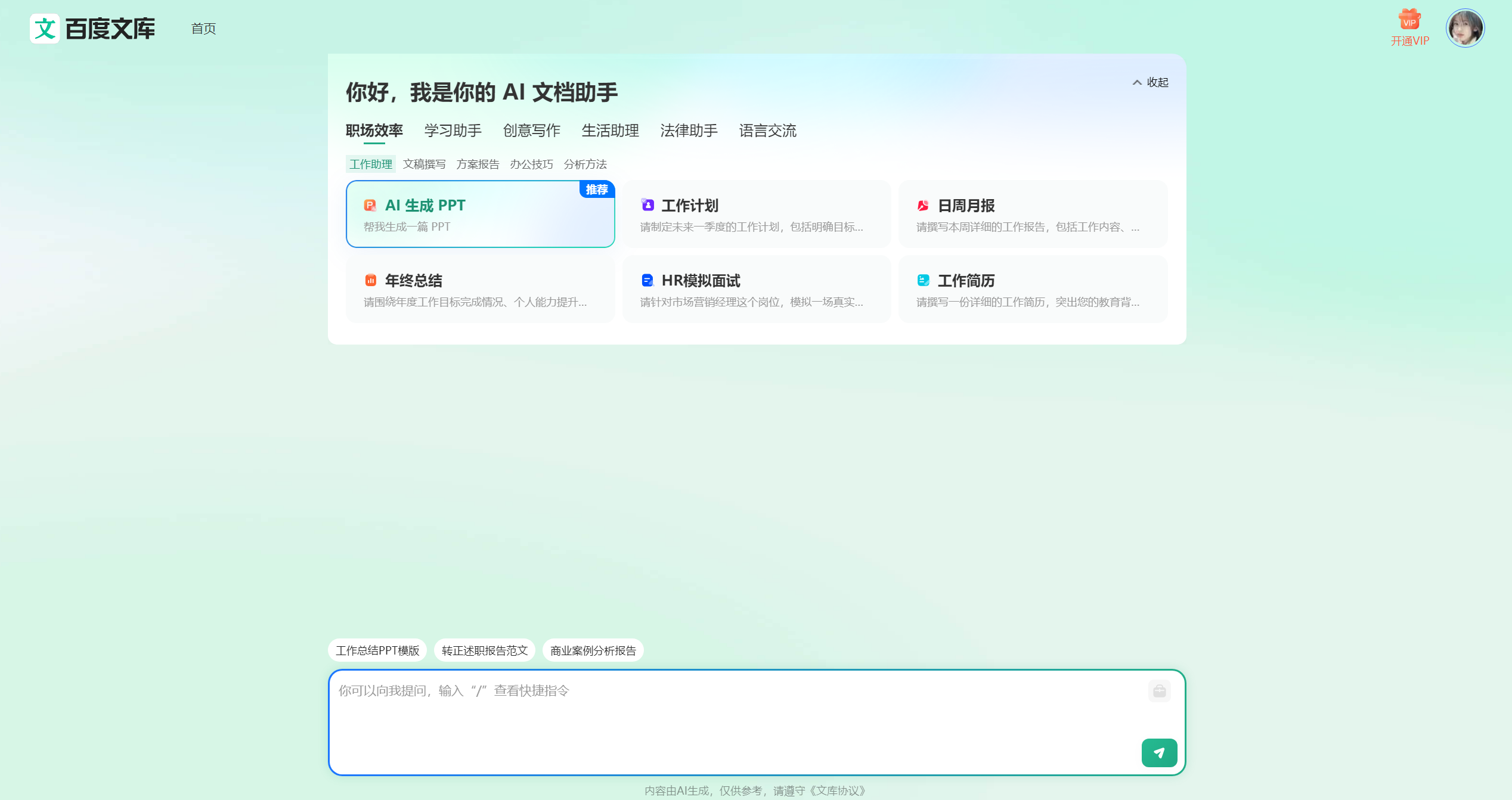Click the 转正述职报告范文 suggestion chip

tap(483, 650)
